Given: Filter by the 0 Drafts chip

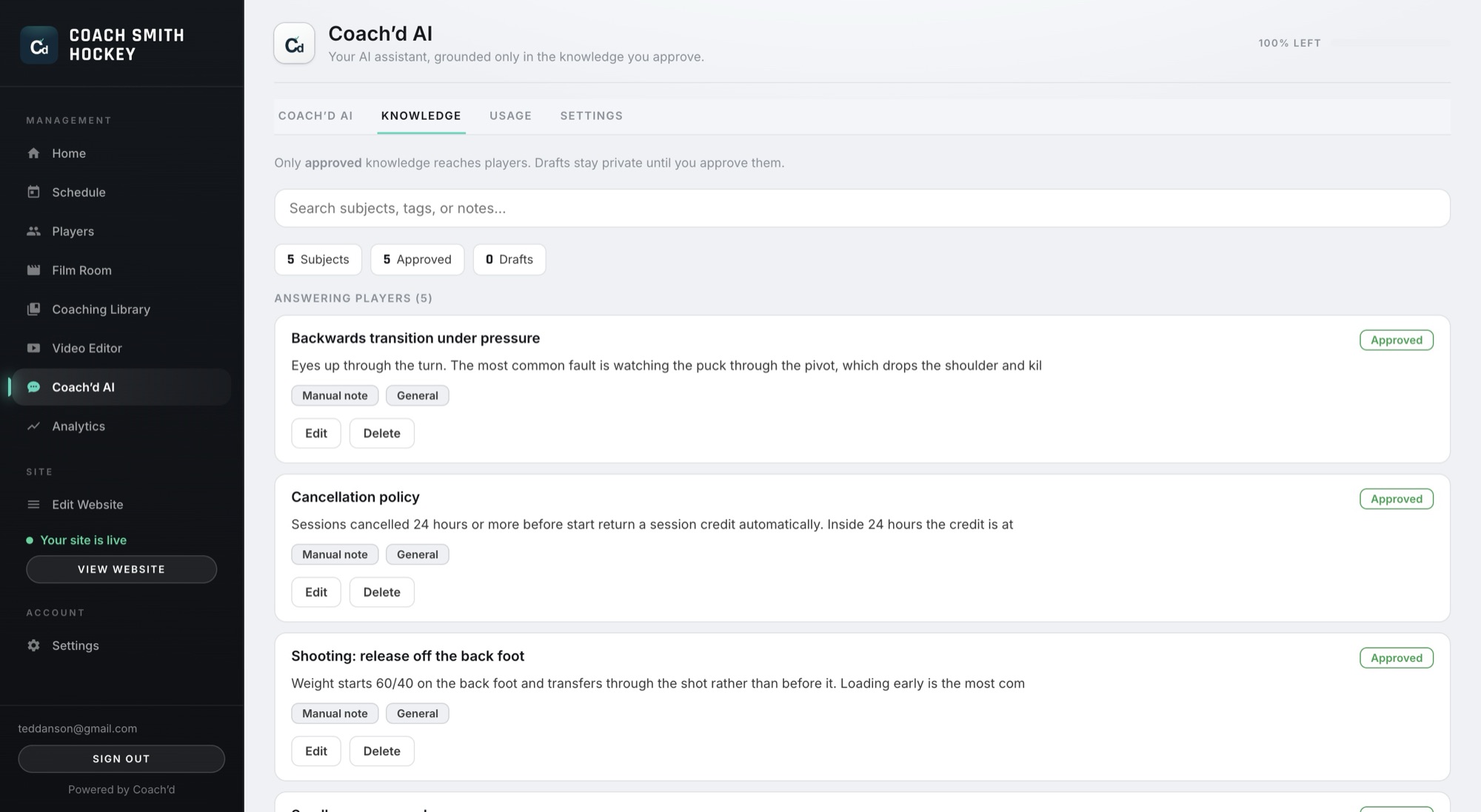Looking at the screenshot, I should pos(509,260).
